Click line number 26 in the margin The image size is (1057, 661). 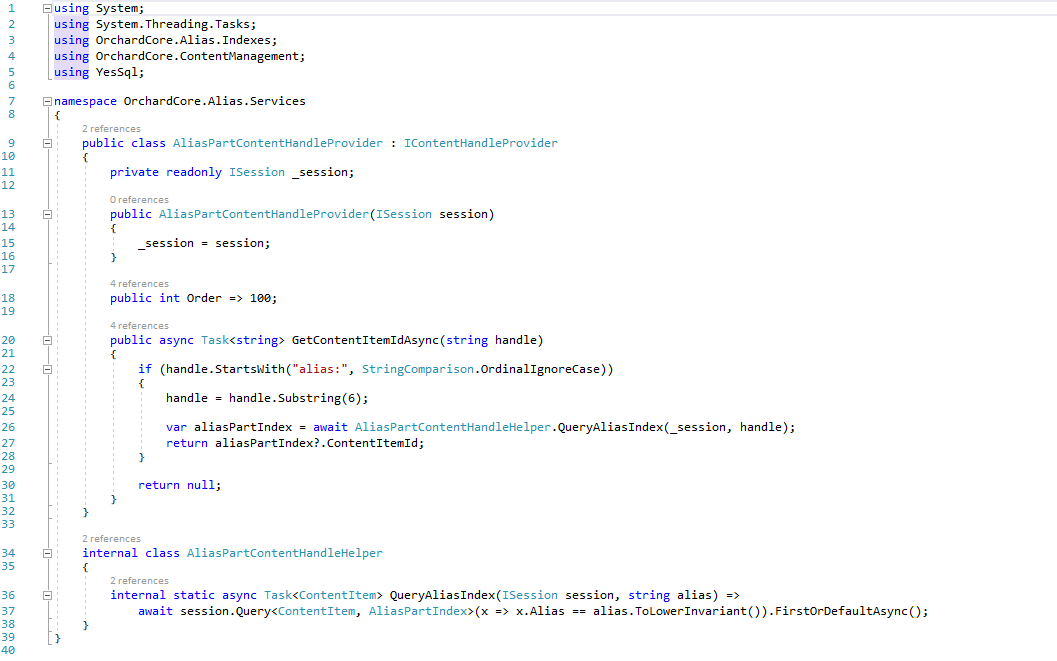[8, 427]
